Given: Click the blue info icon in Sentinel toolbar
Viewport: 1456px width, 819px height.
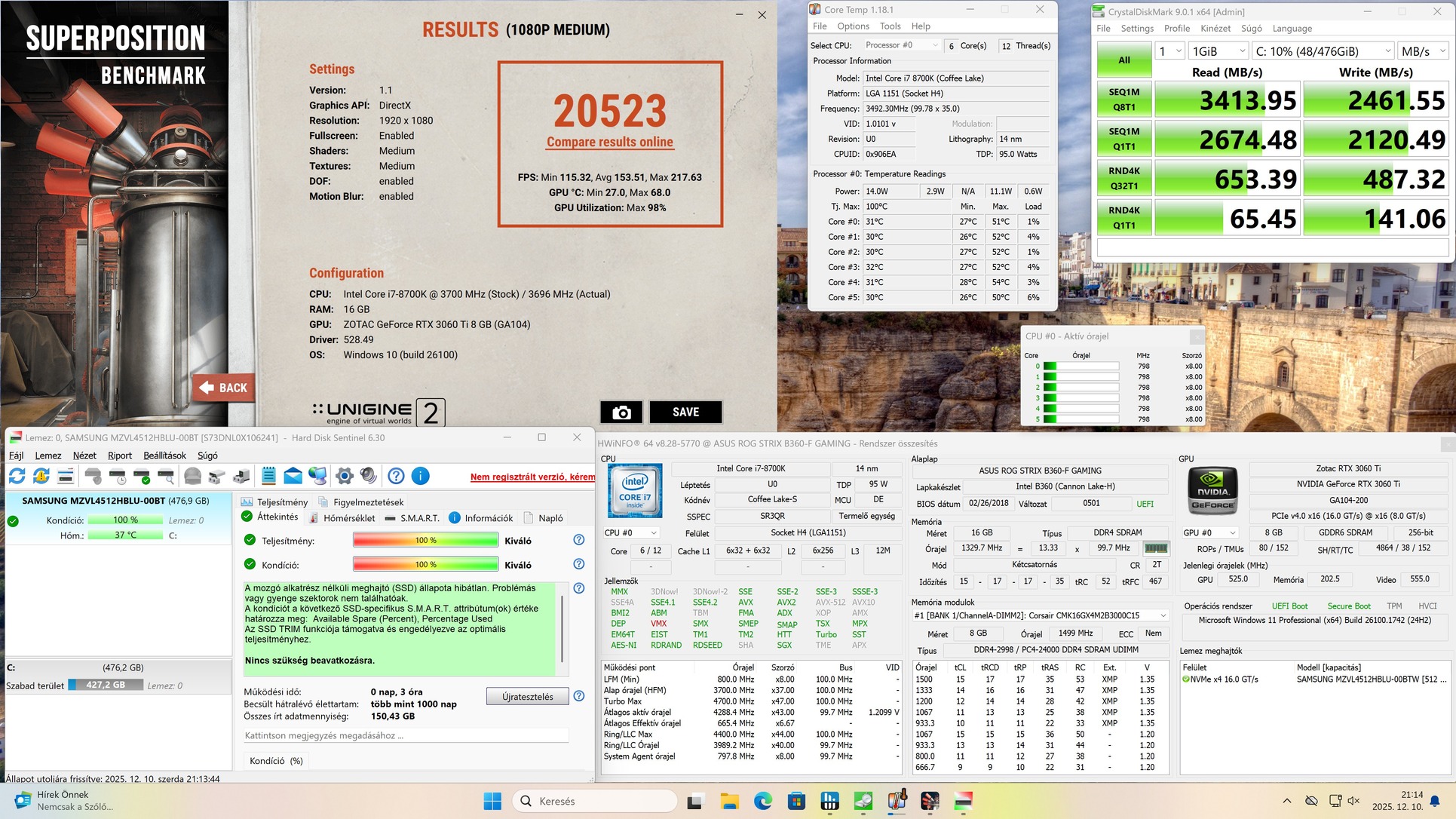Looking at the screenshot, I should tap(421, 476).
